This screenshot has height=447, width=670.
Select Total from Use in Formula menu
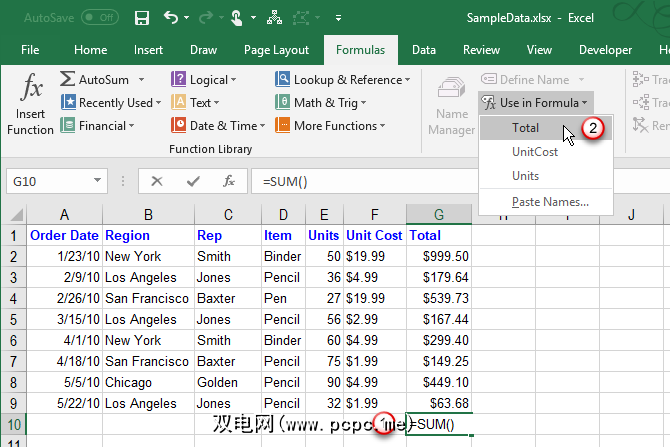click(x=525, y=128)
